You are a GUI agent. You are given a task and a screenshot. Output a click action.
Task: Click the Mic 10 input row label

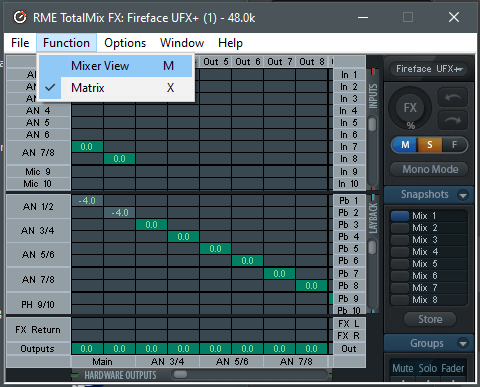38,184
